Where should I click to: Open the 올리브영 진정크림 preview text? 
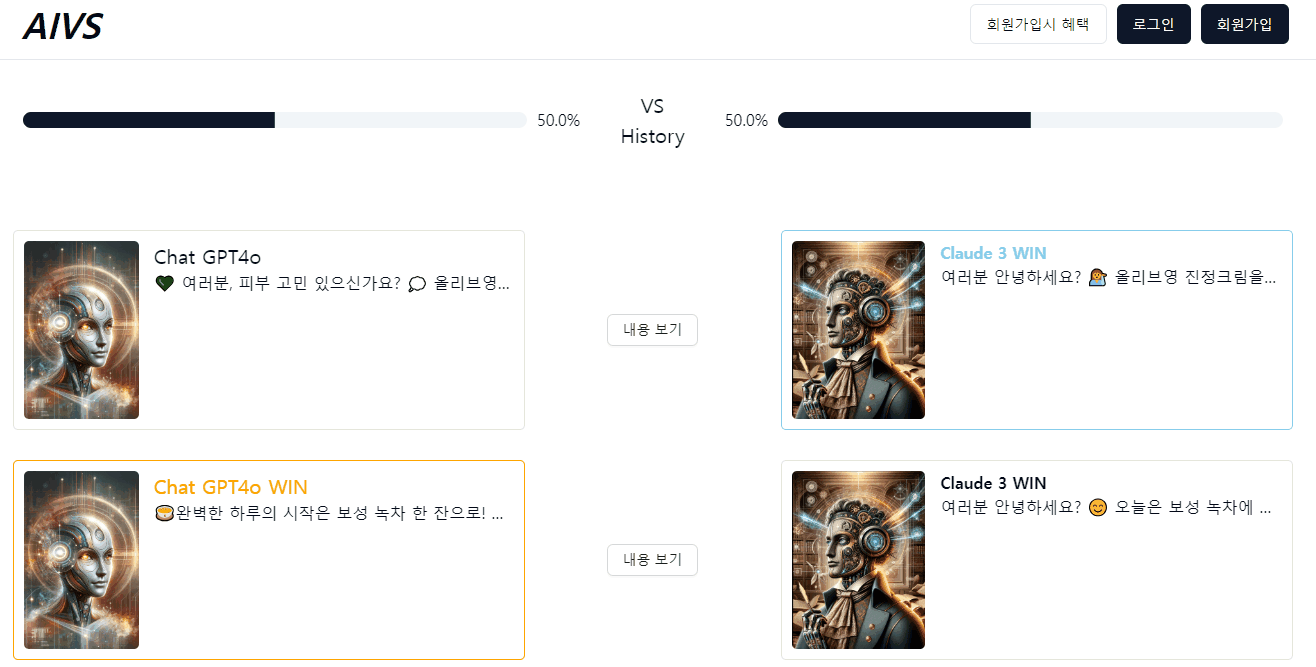tap(1108, 277)
